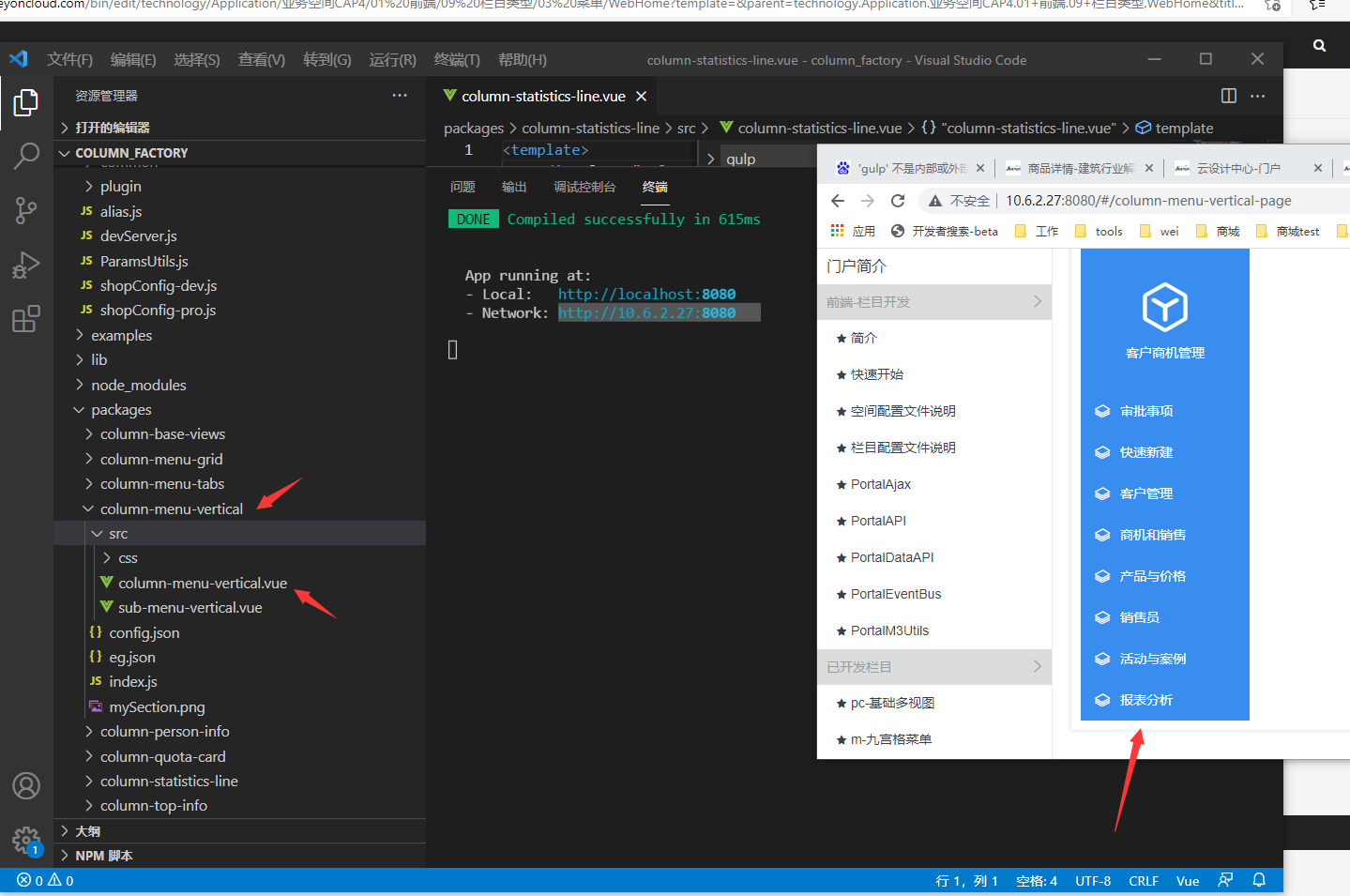
Task: Open sub-menu-vertical.vue file
Action: tap(190, 608)
